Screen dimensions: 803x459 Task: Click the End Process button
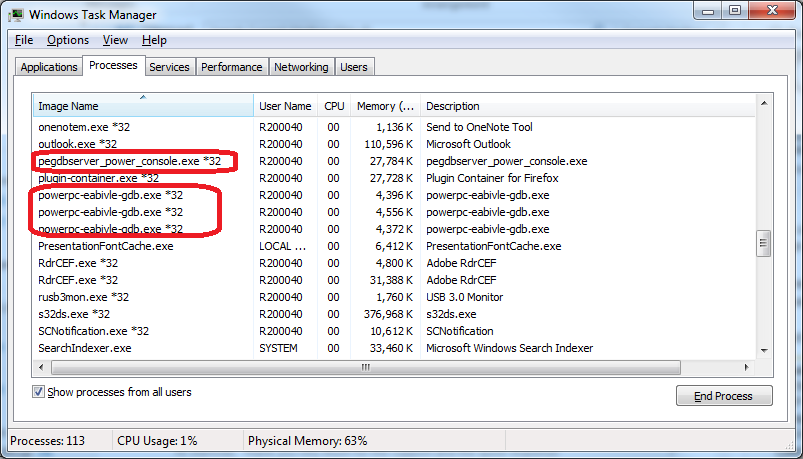tap(724, 396)
